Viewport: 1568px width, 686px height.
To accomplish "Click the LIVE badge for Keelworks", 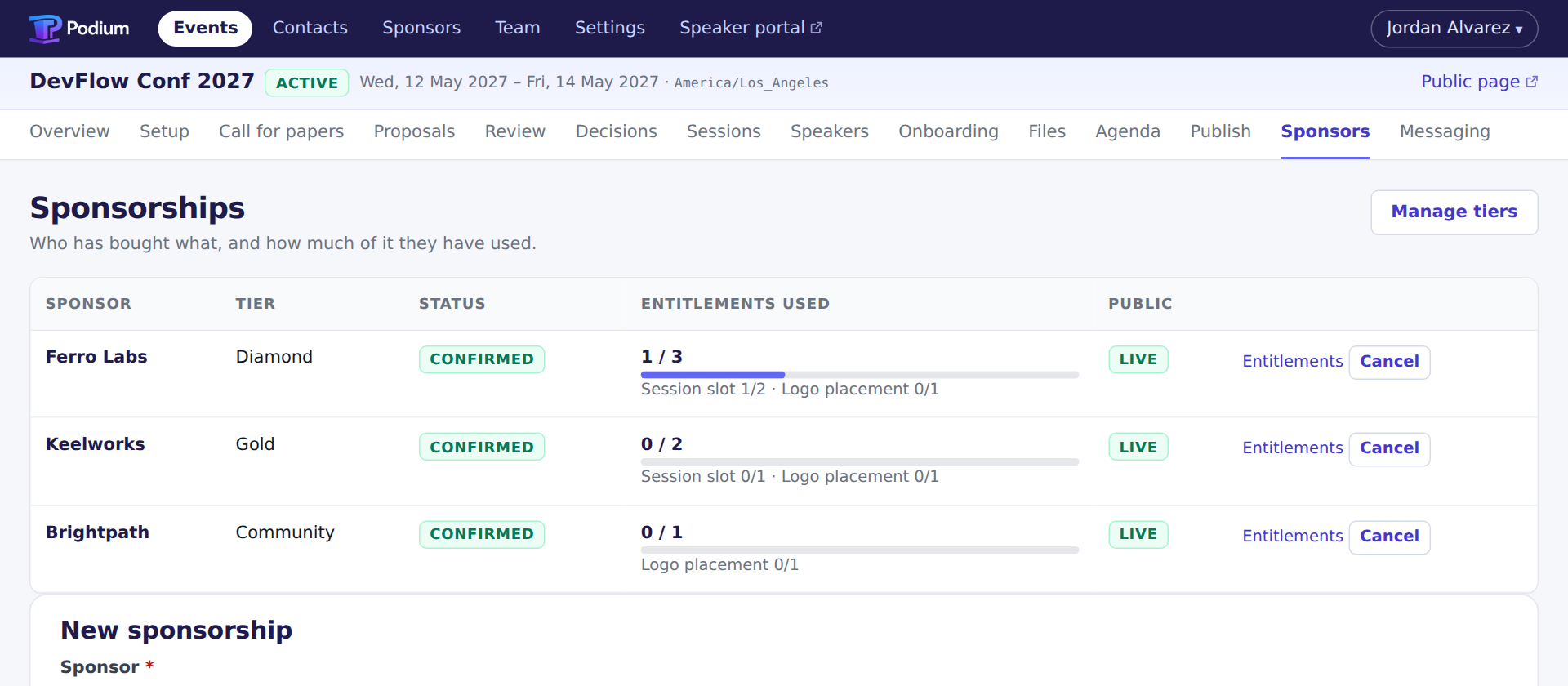I will pyautogui.click(x=1138, y=447).
